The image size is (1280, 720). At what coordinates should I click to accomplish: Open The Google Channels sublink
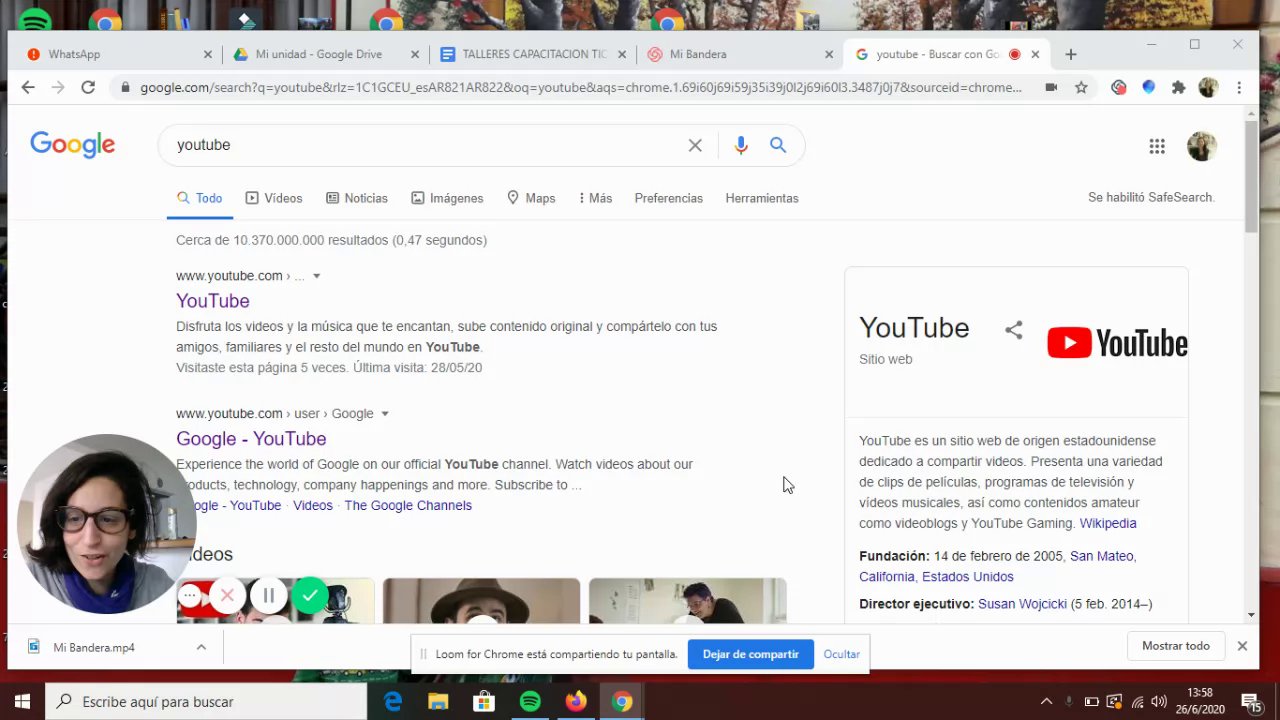click(x=408, y=505)
